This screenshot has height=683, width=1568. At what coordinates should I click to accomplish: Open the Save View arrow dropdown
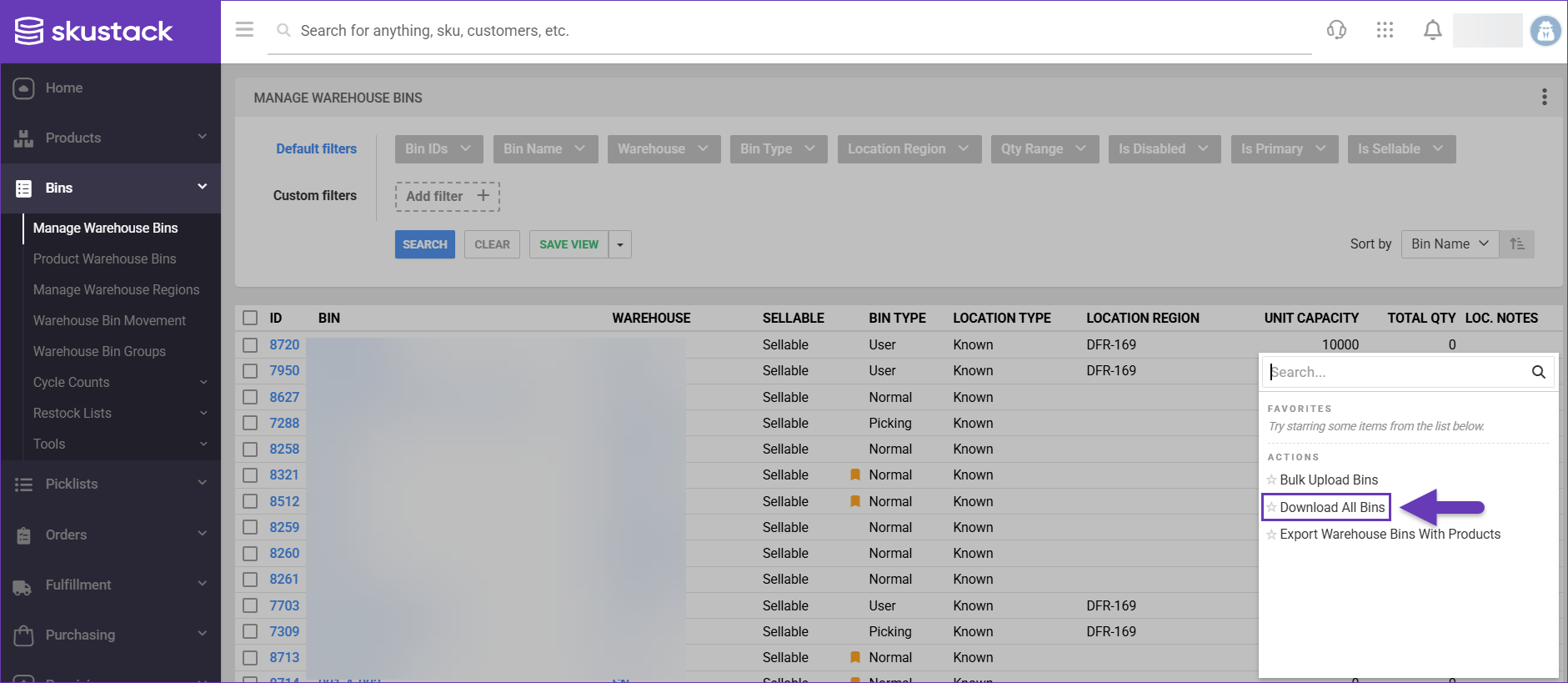pos(620,244)
